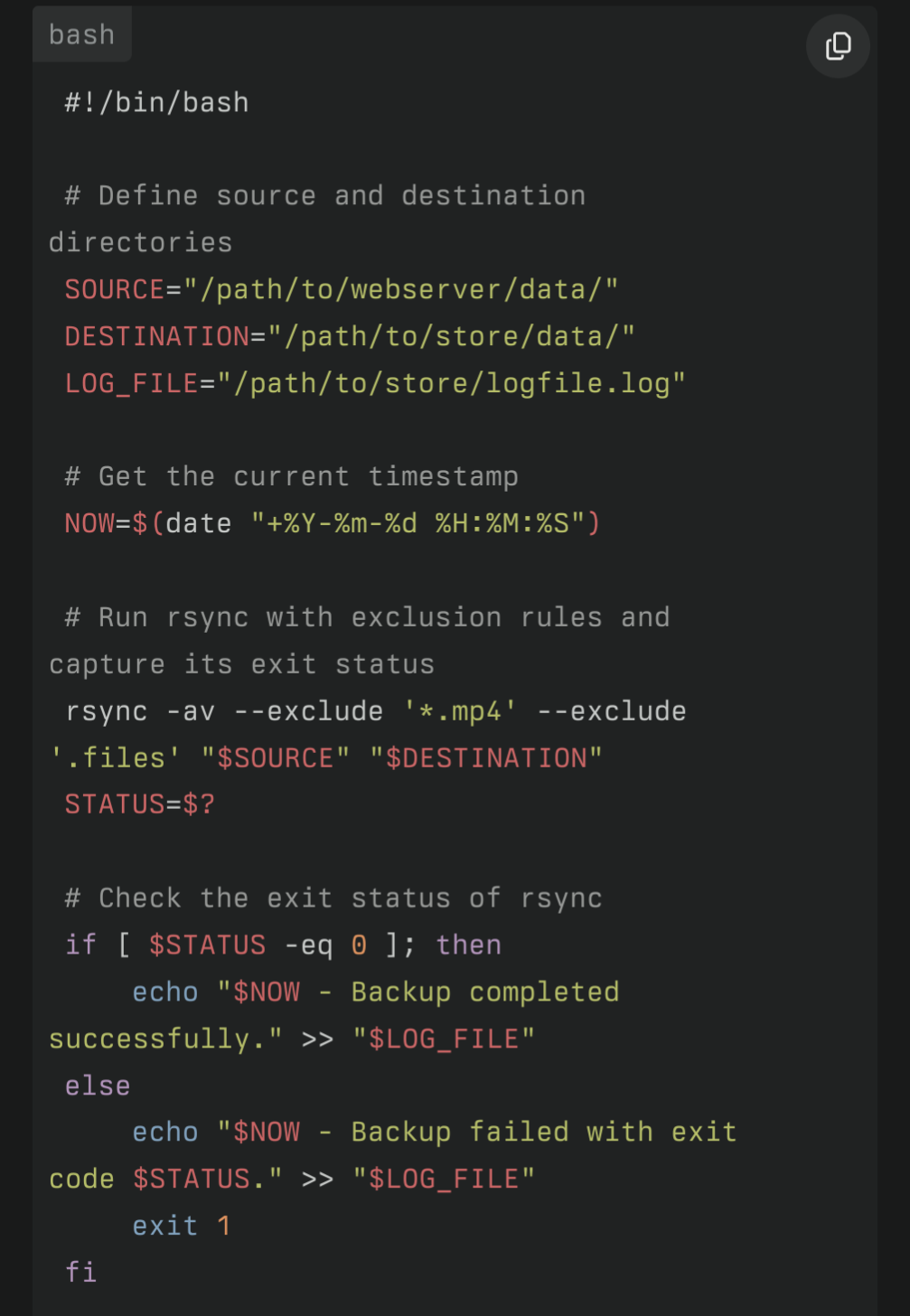Click the 'then' keyword

[x=468, y=945]
